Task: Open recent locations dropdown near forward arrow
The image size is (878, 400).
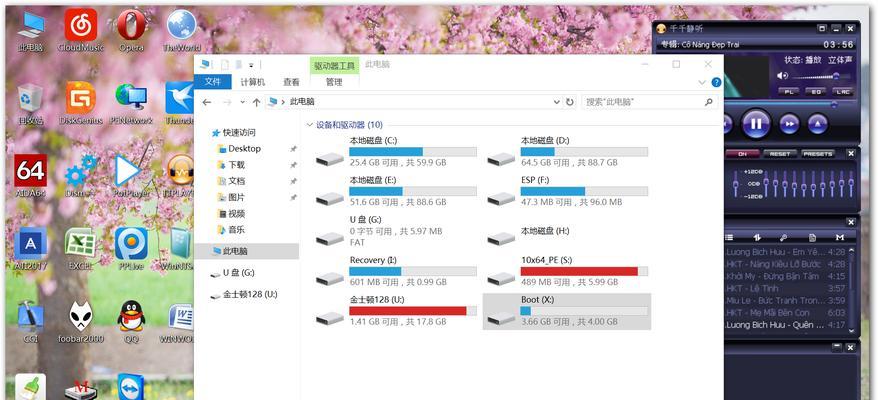Action: coord(242,102)
